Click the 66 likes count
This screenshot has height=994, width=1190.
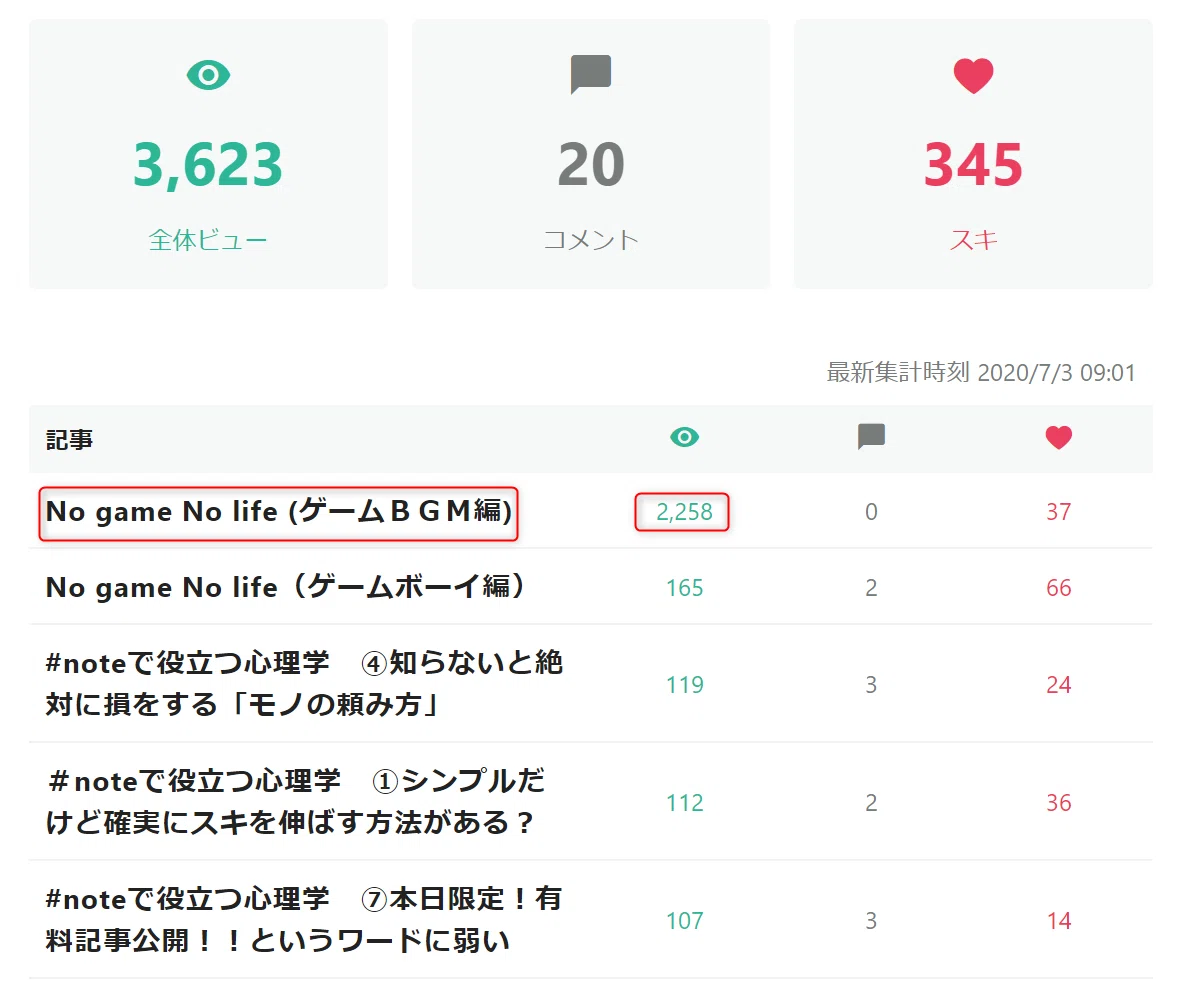click(x=1059, y=588)
